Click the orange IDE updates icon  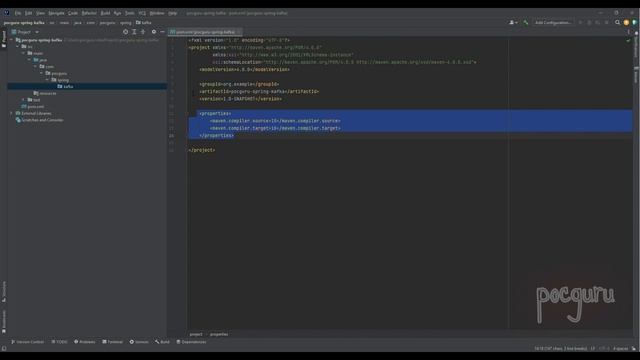(626, 23)
